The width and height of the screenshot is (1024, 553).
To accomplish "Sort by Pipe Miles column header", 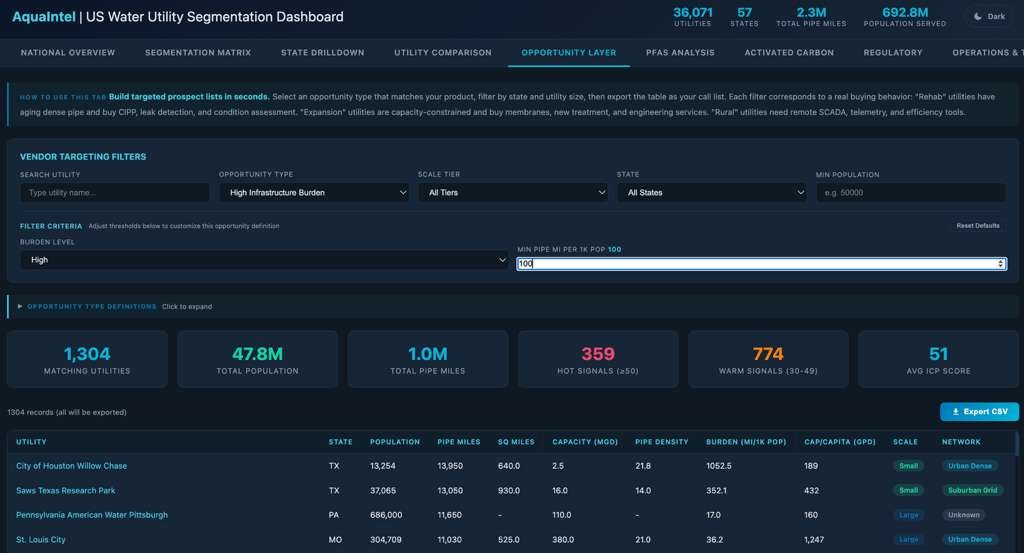I will pos(458,442).
